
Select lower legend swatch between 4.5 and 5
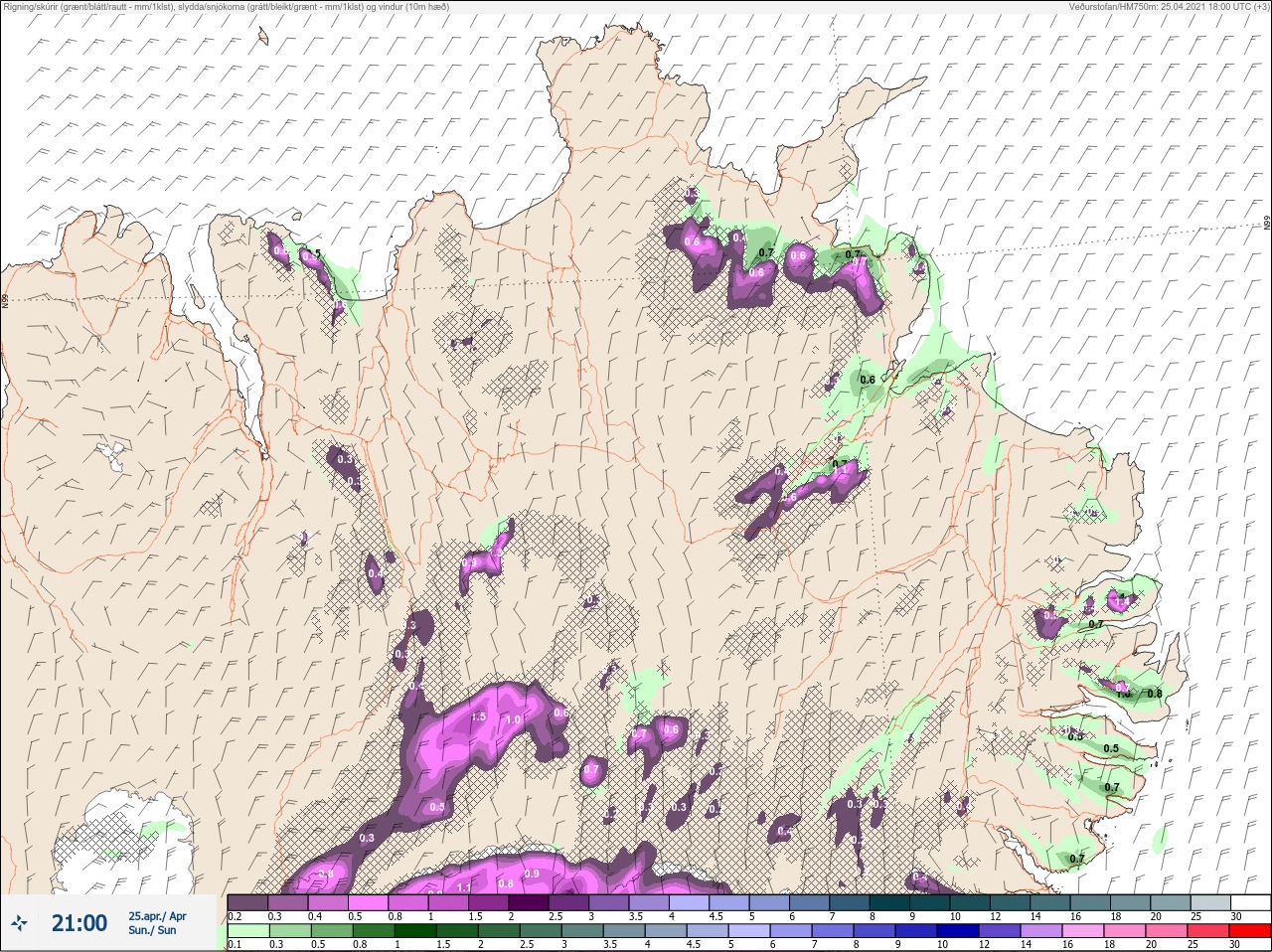tap(708, 931)
